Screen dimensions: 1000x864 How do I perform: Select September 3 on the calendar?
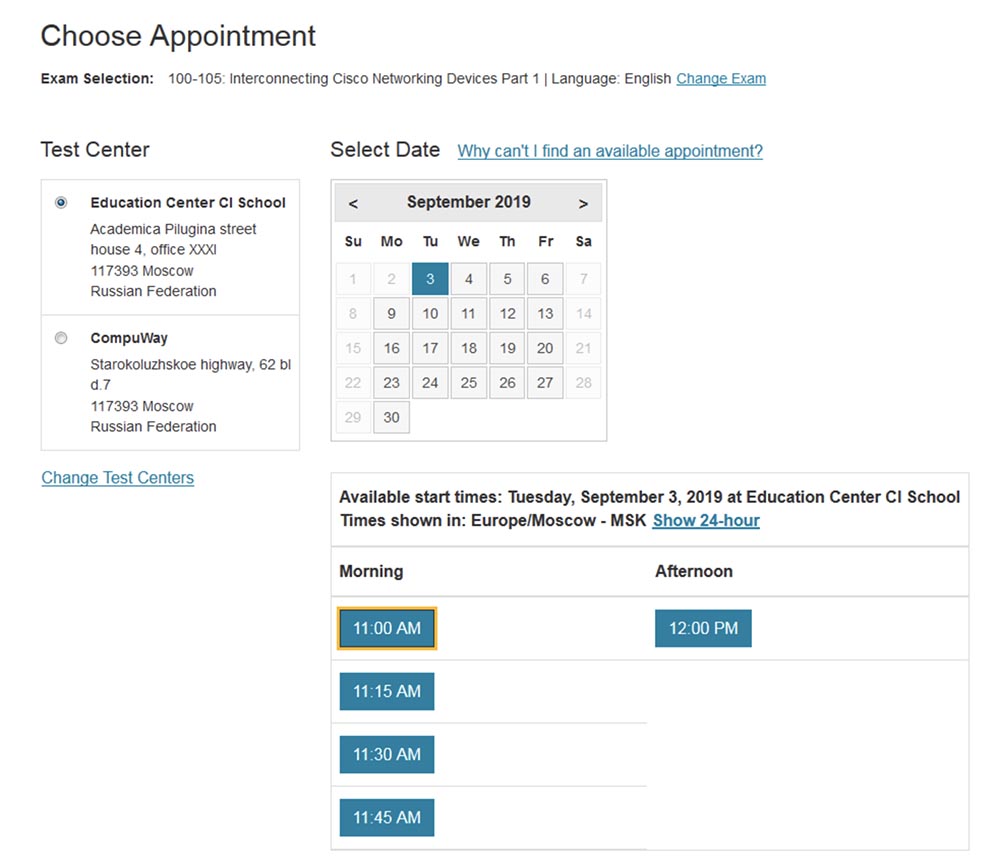click(x=430, y=279)
